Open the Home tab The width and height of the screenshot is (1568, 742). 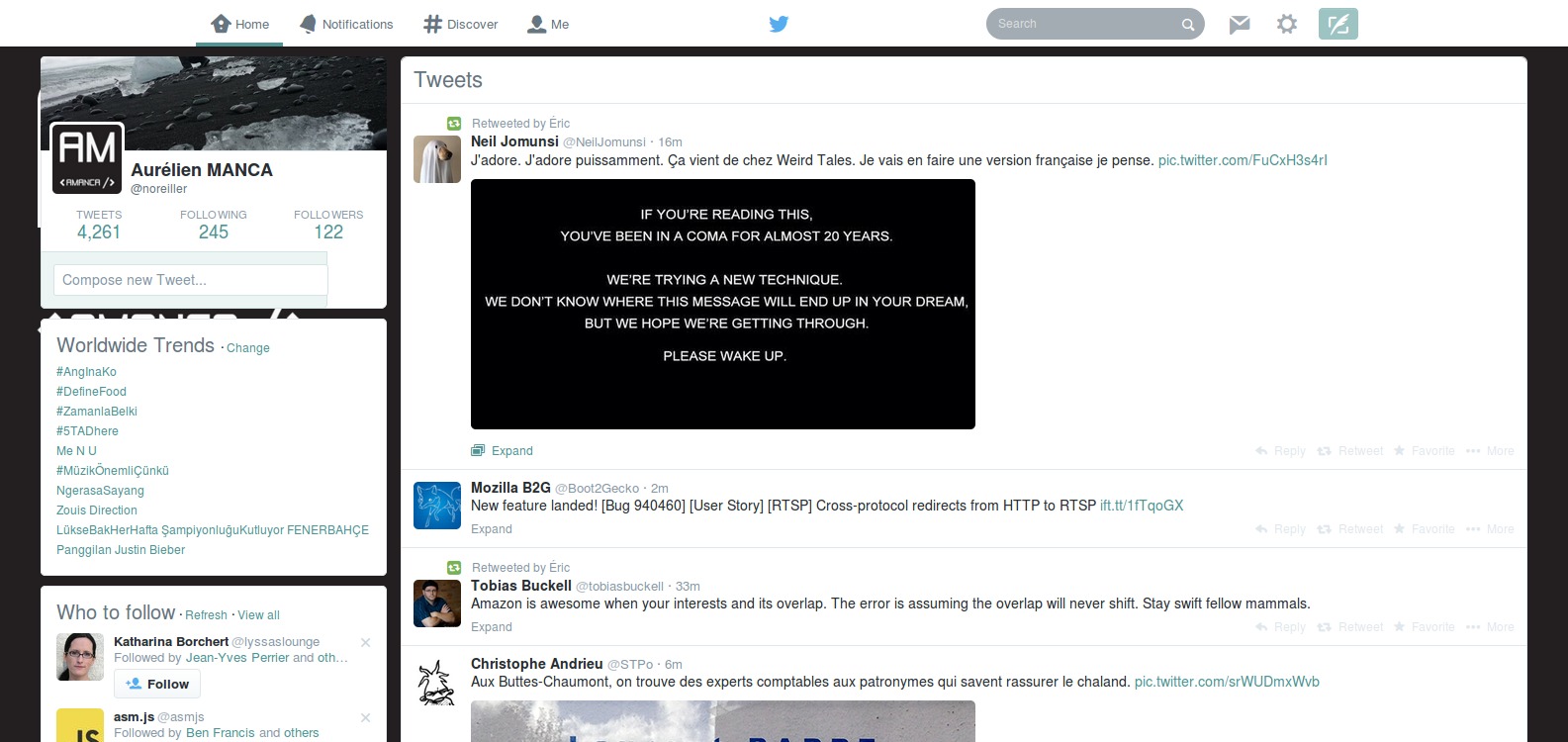[239, 24]
